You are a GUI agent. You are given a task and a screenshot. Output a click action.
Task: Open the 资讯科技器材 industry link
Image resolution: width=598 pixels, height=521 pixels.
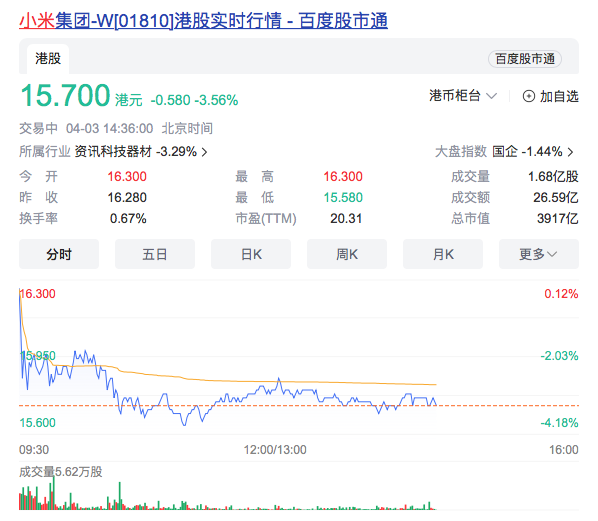(x=113, y=151)
